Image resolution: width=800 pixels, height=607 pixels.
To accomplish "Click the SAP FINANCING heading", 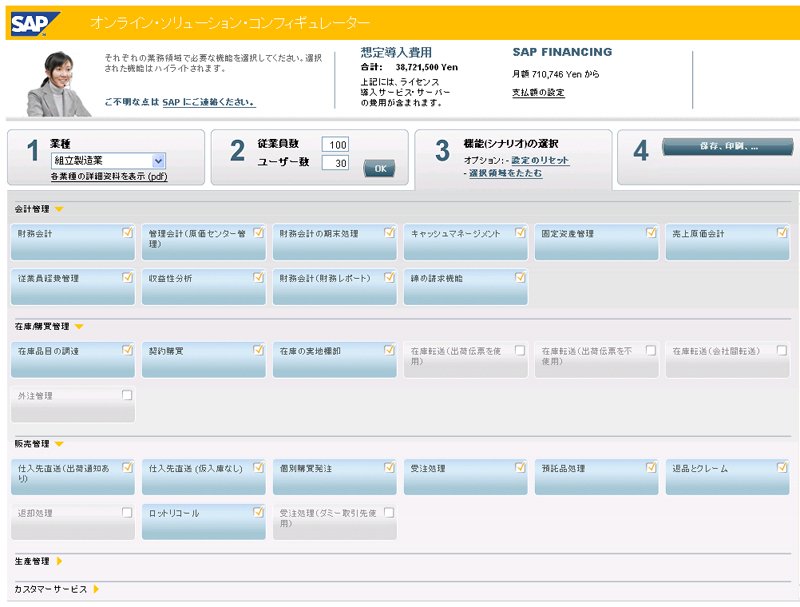I will coord(562,52).
